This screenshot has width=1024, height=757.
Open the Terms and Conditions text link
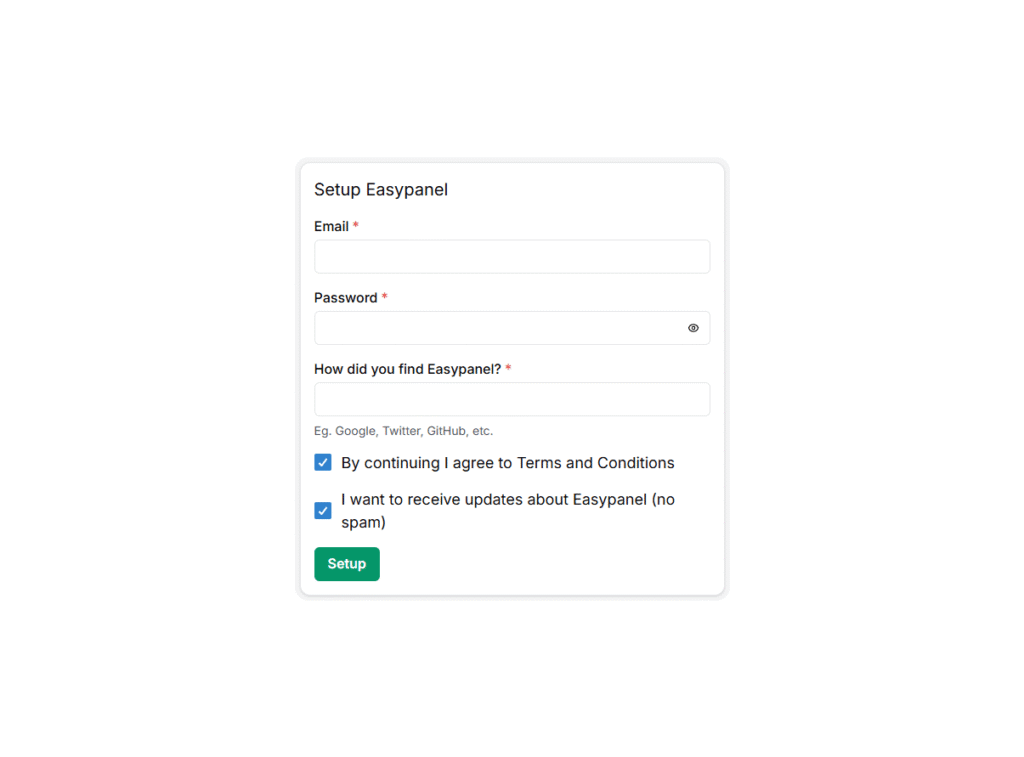(596, 462)
